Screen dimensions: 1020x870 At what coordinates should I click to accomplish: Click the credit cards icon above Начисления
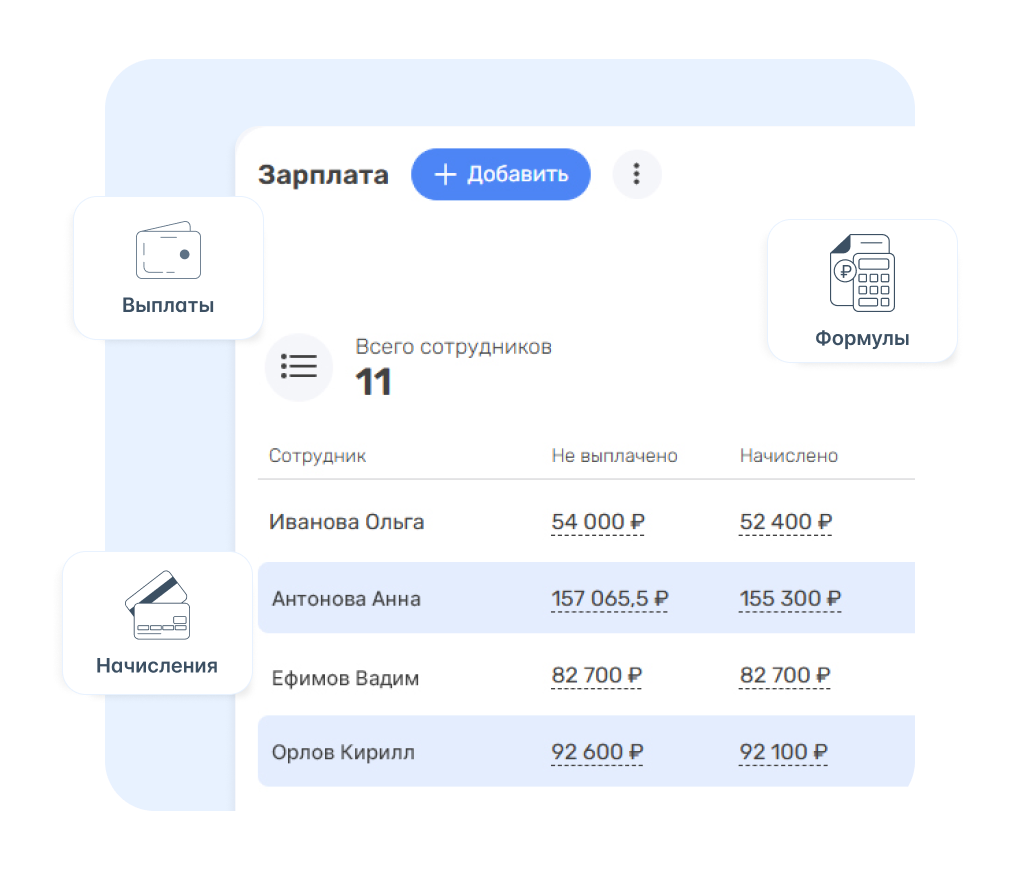pyautogui.click(x=157, y=605)
